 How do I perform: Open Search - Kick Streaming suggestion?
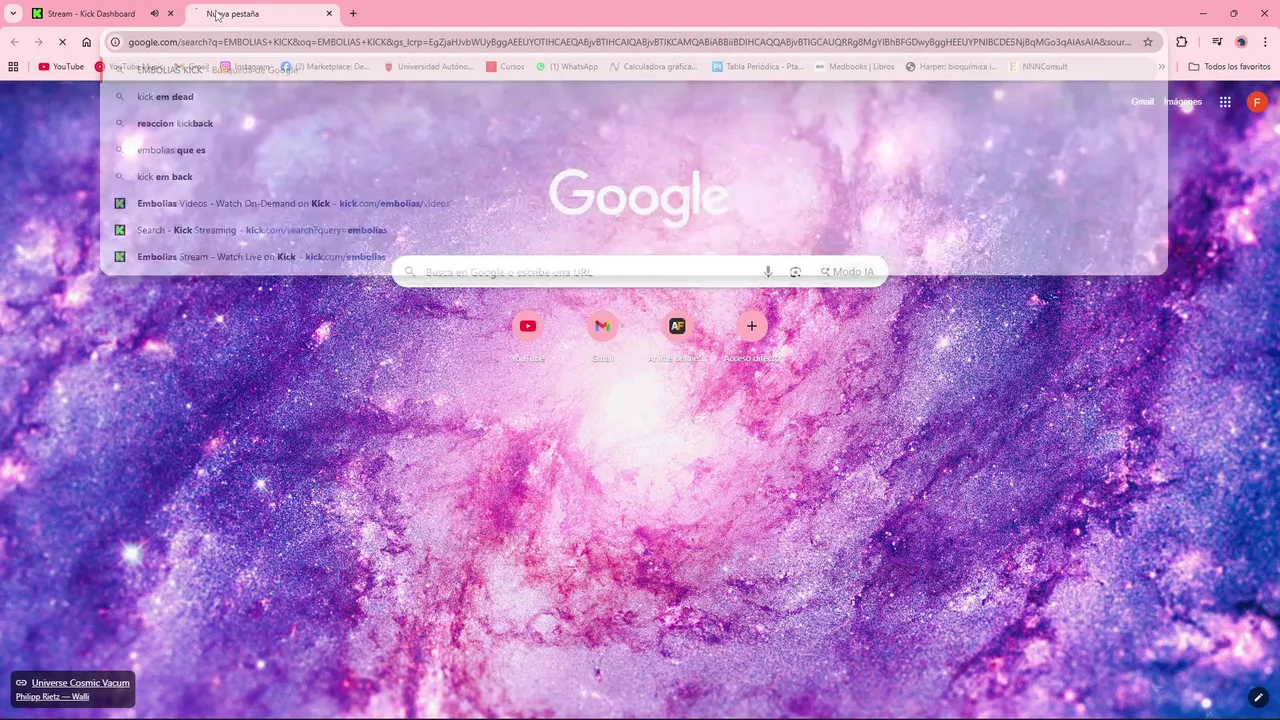(633, 230)
